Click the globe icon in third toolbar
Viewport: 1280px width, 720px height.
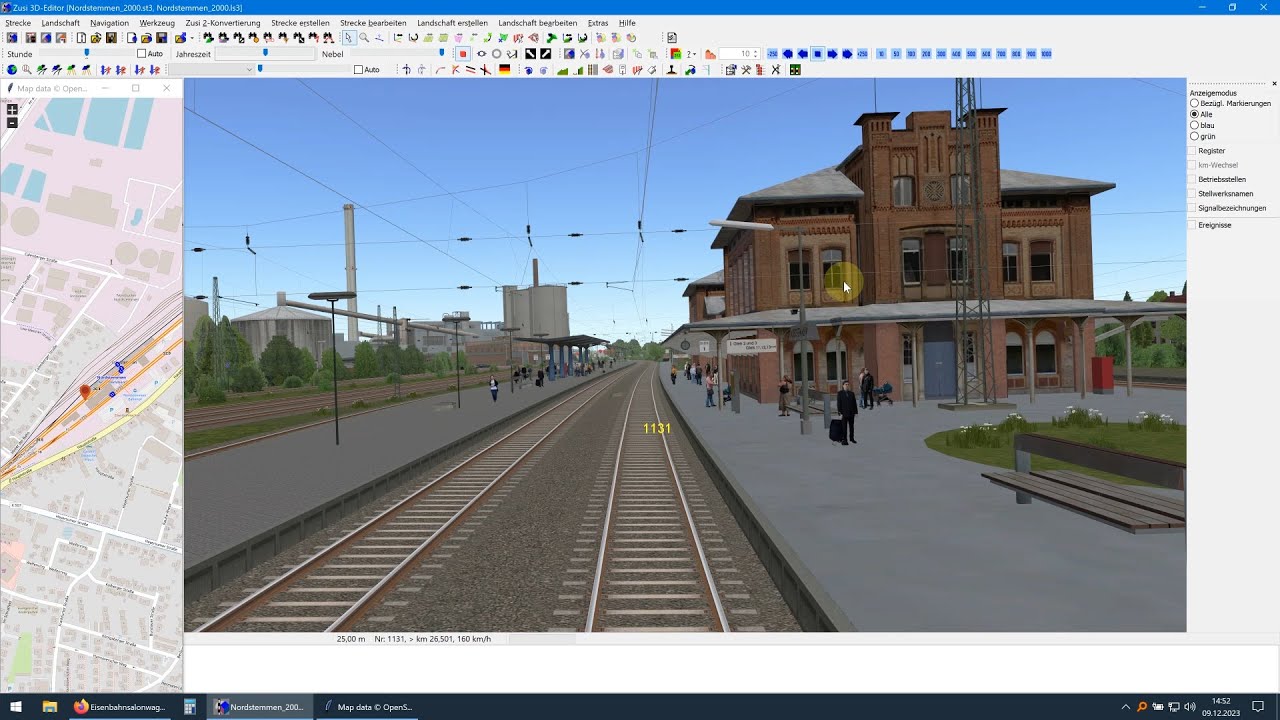tap(11, 70)
